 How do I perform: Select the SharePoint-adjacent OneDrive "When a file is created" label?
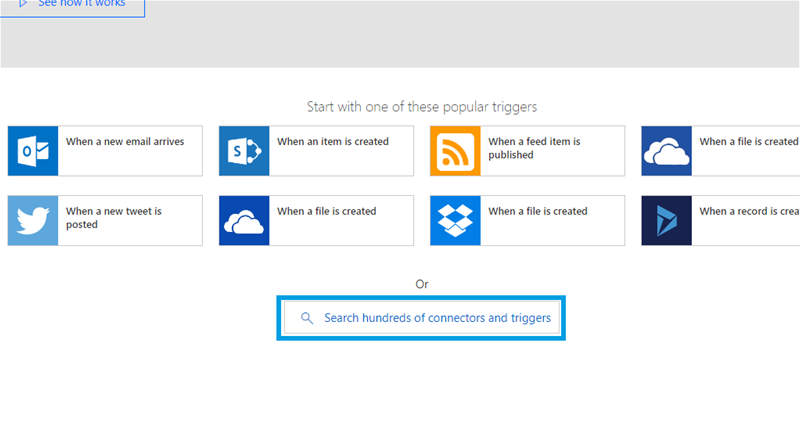point(326,212)
